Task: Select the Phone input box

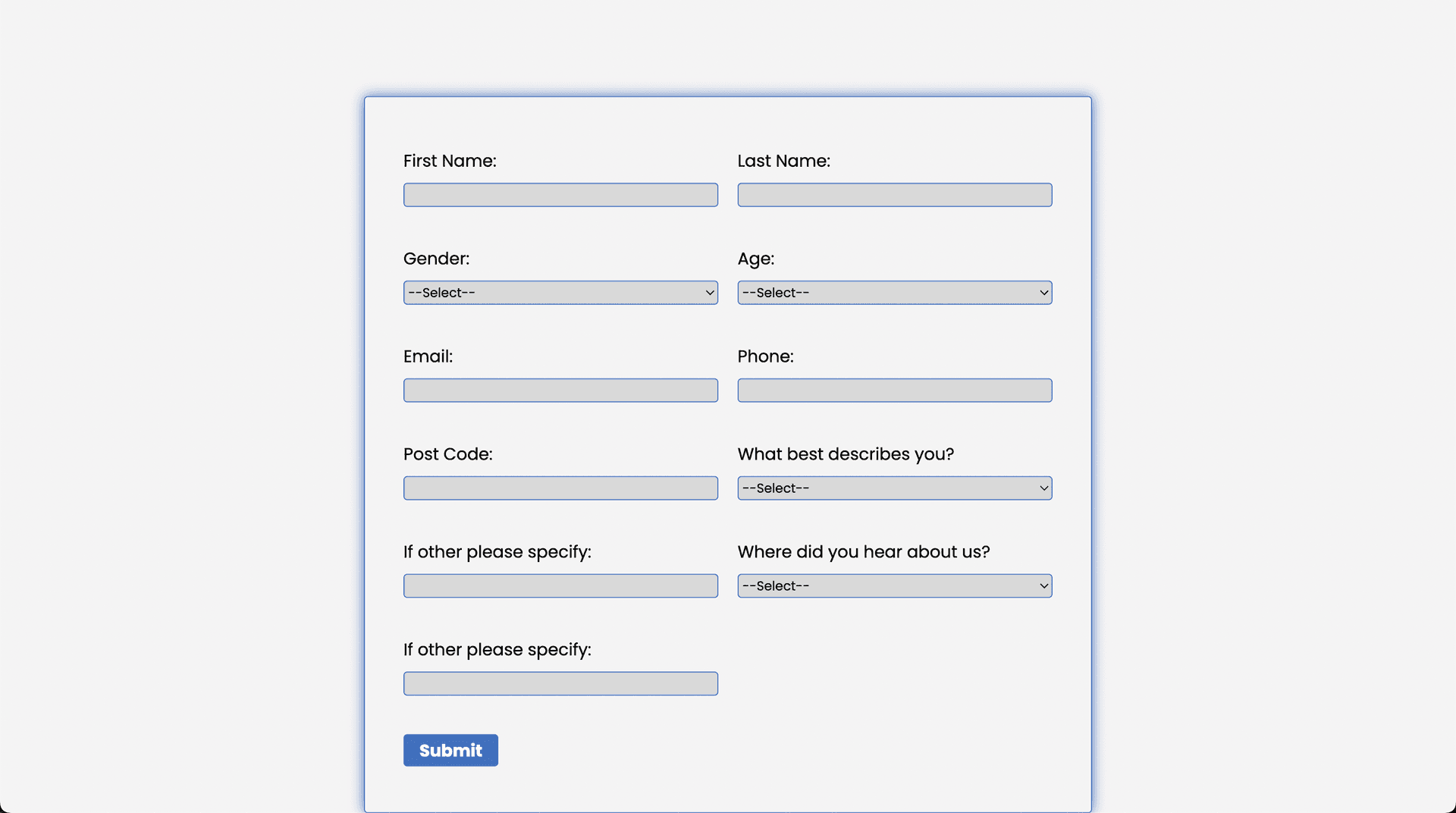Action: (894, 391)
